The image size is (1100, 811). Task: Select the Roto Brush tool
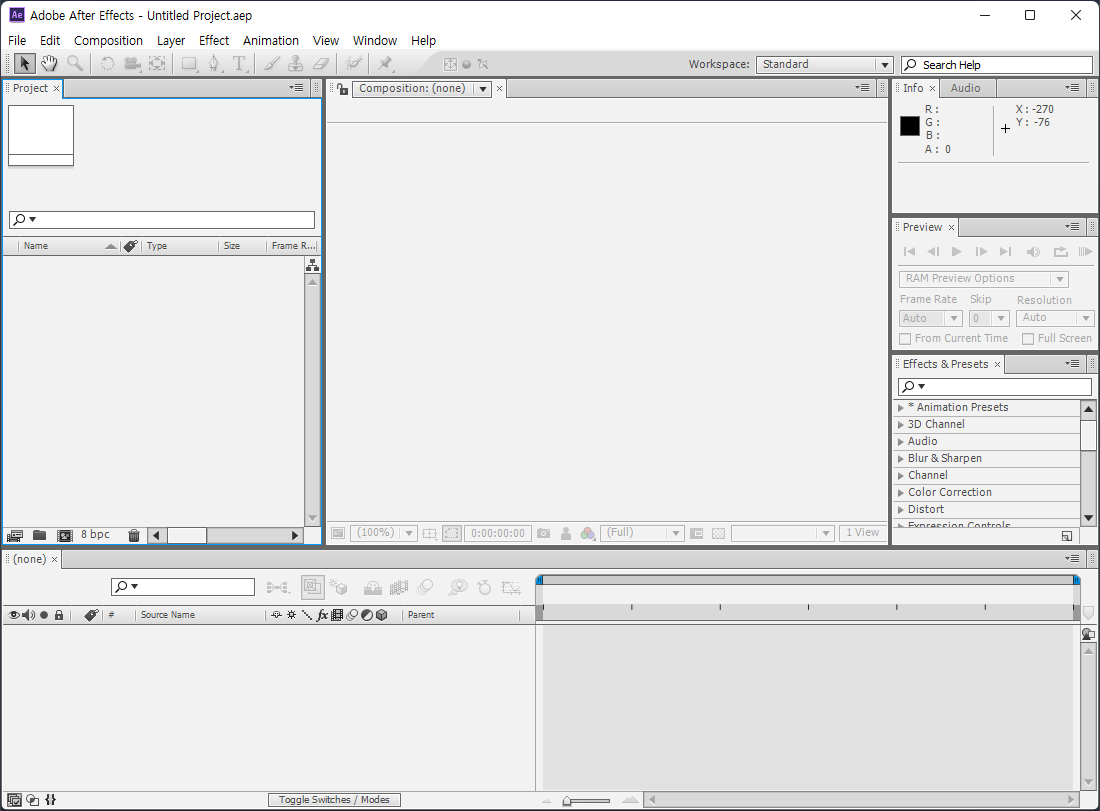pyautogui.click(x=353, y=64)
